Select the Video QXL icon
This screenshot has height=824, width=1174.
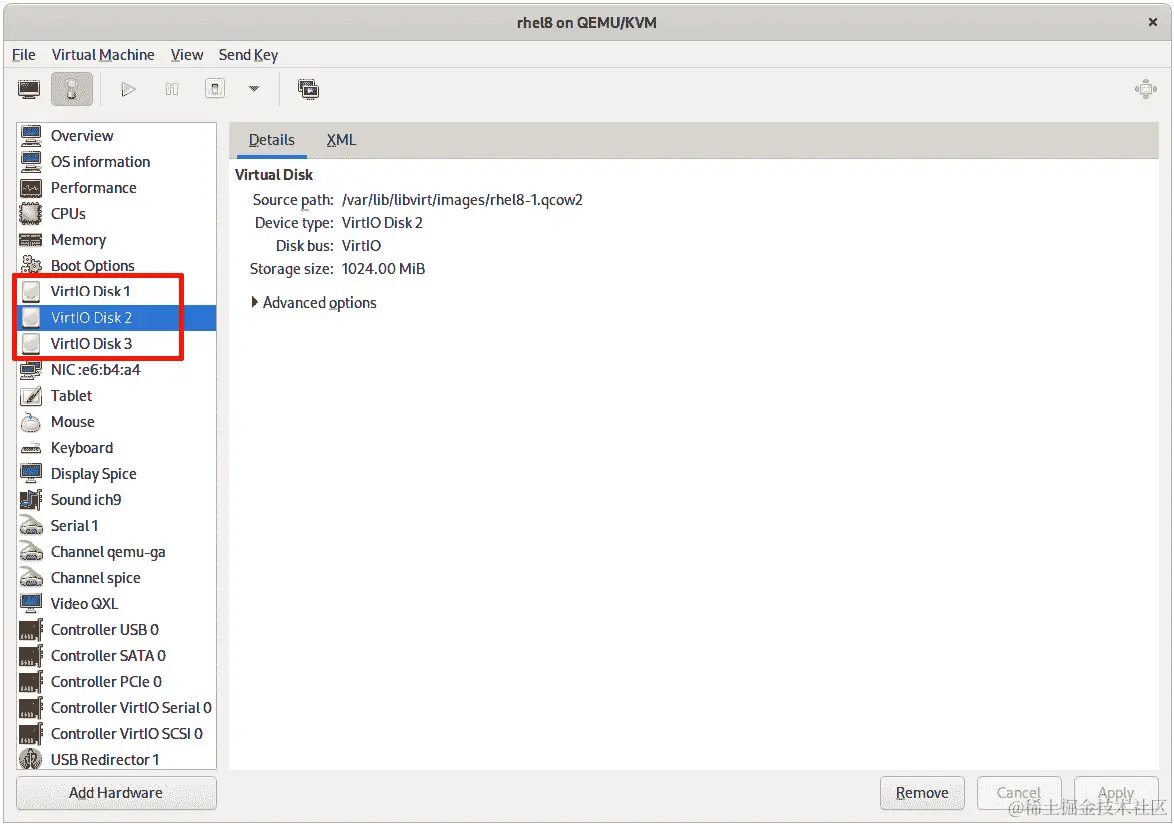coord(31,604)
